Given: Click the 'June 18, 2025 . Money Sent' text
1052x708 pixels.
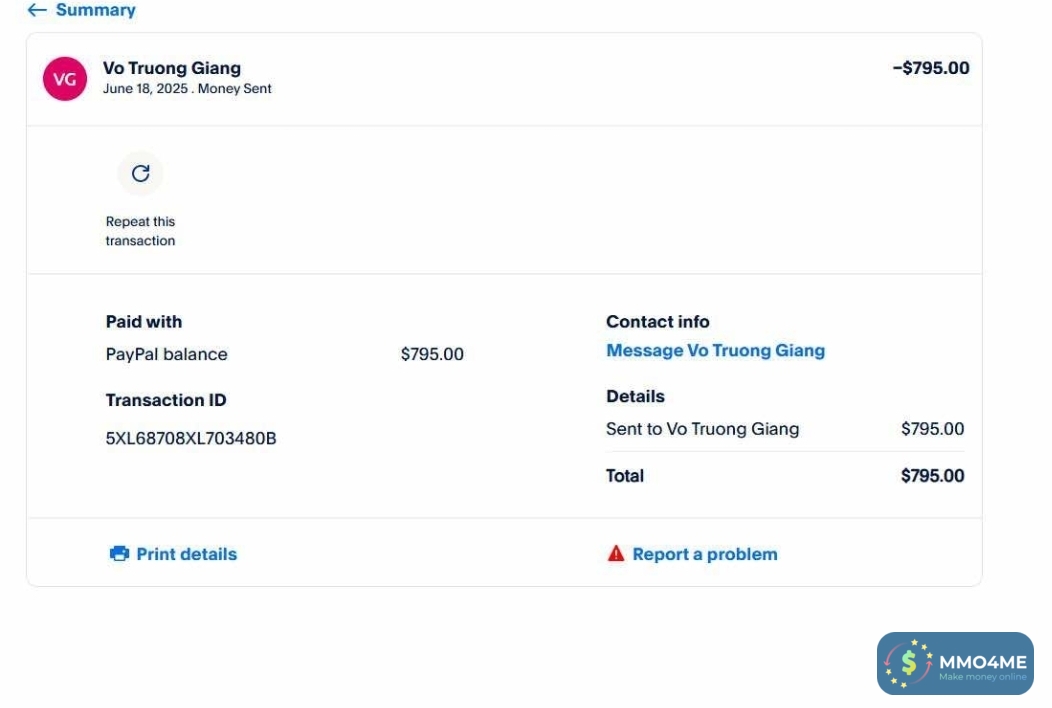Looking at the screenshot, I should point(187,89).
